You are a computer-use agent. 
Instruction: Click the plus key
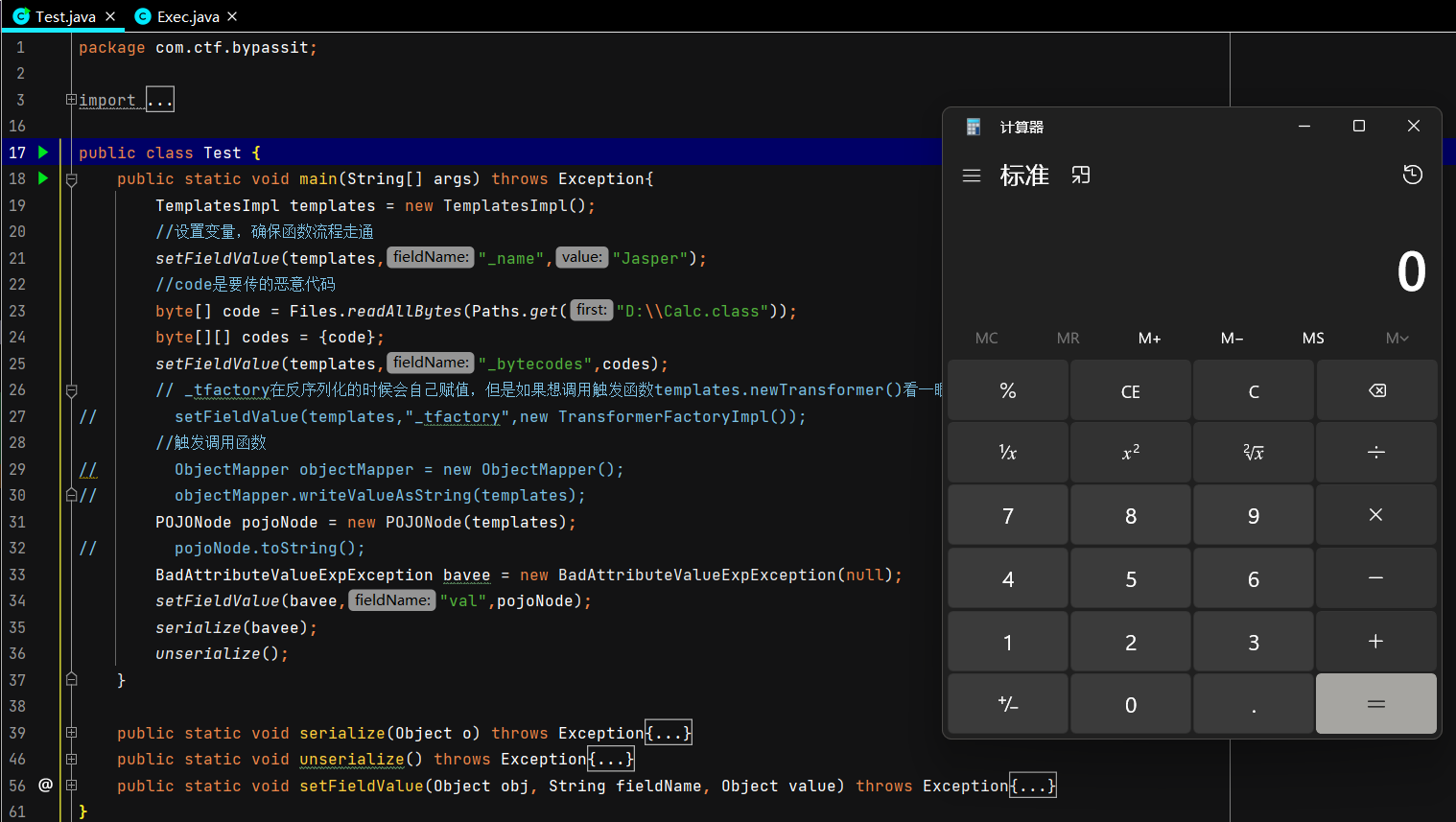(1376, 641)
